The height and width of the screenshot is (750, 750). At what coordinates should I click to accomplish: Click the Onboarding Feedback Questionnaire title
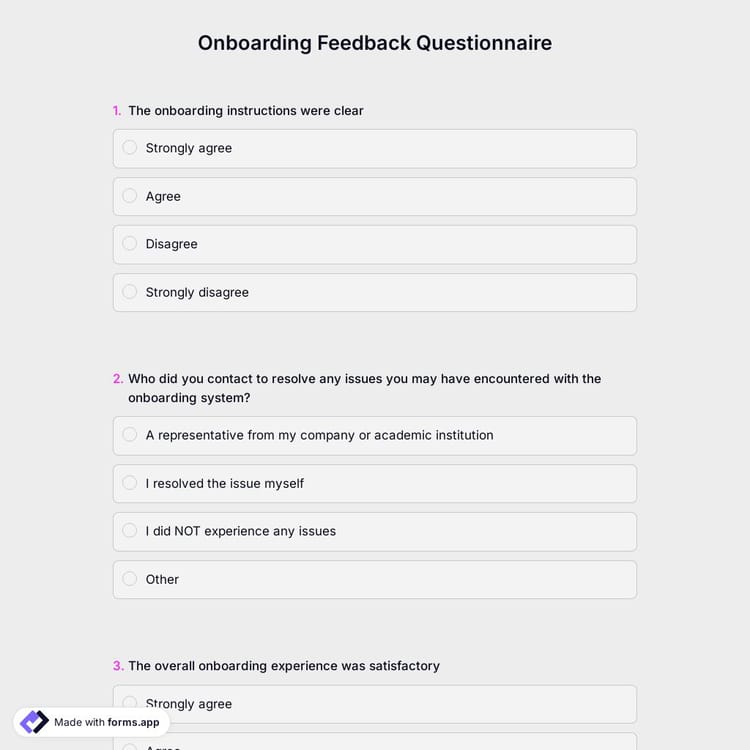pyautogui.click(x=375, y=43)
